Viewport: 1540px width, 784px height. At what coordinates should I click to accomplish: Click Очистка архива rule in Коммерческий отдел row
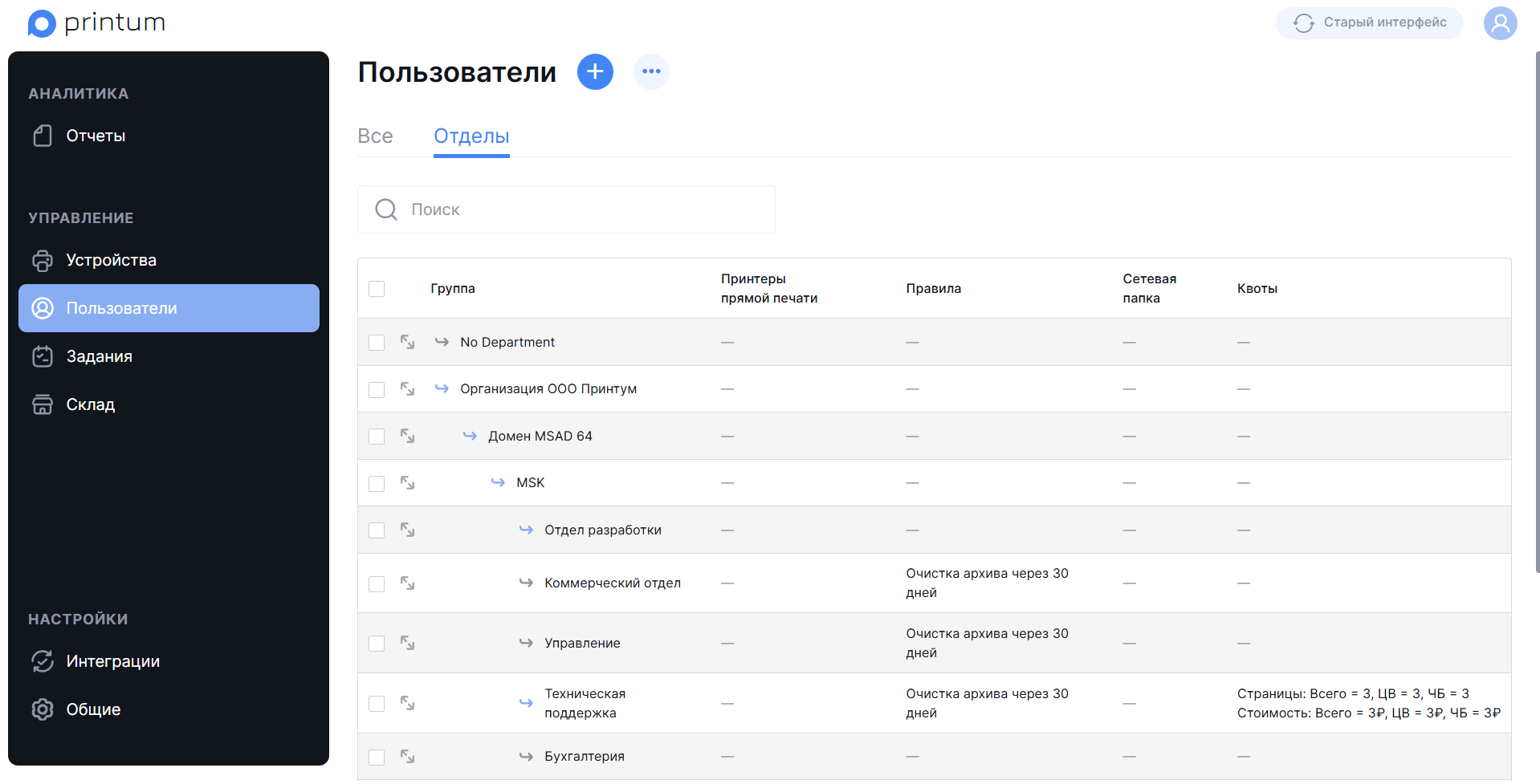click(x=988, y=583)
